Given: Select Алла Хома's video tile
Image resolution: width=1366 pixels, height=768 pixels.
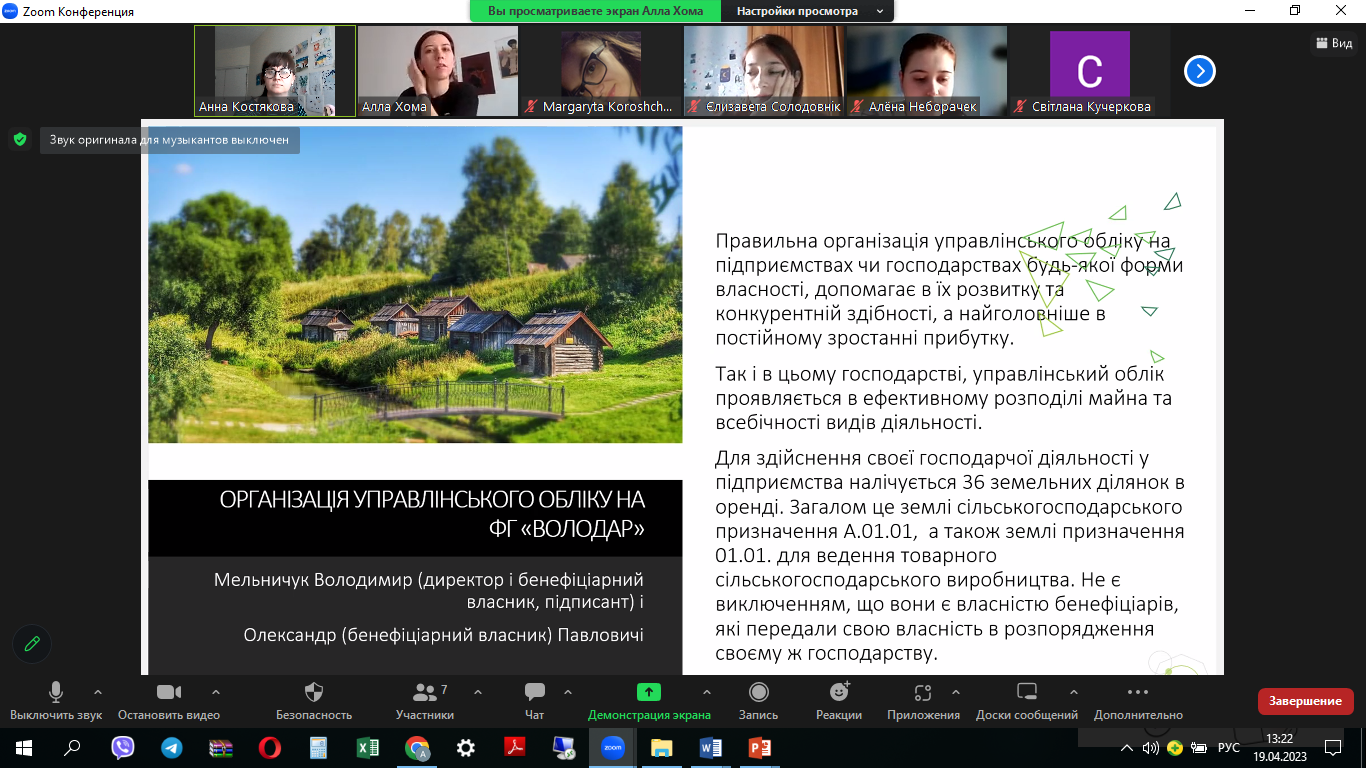Looking at the screenshot, I should click(436, 70).
